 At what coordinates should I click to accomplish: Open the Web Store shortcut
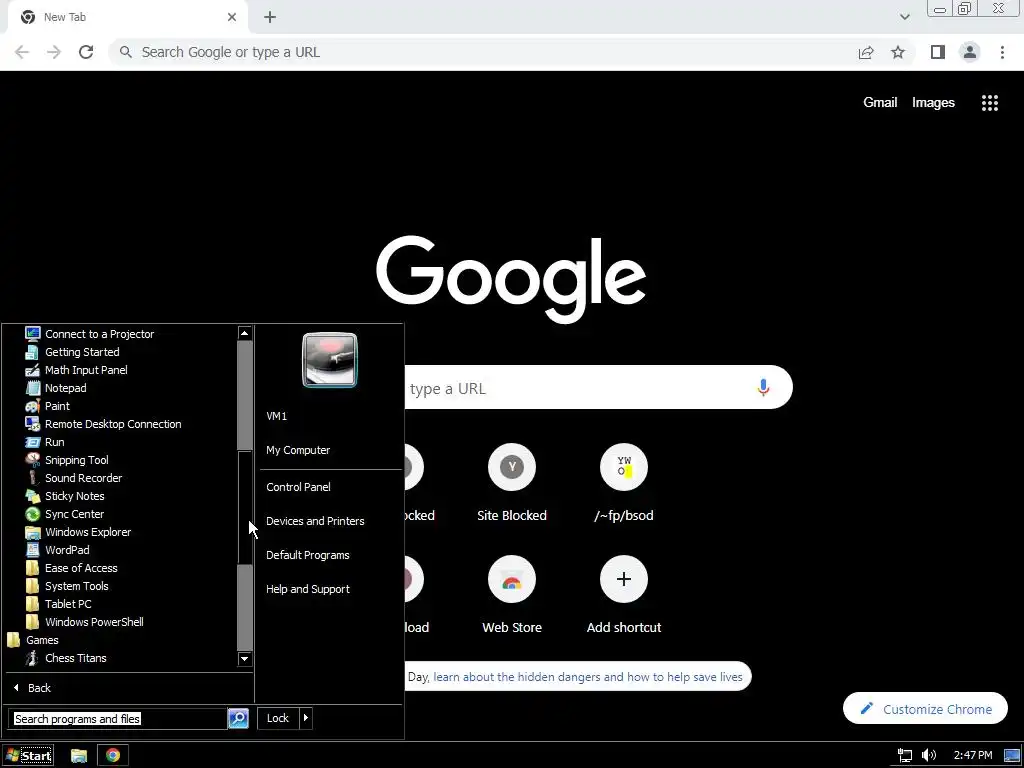(512, 595)
